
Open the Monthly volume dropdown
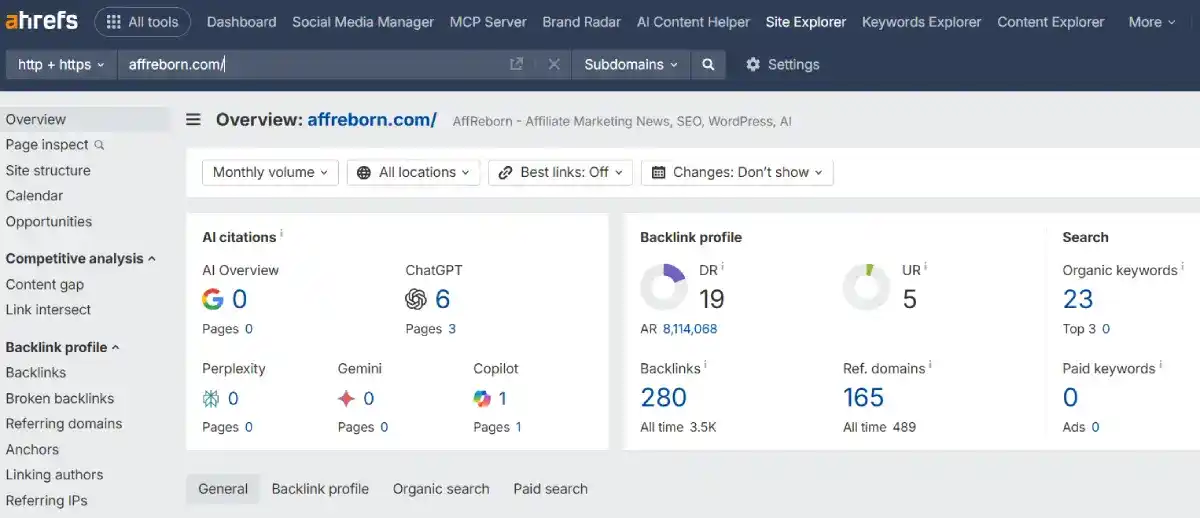click(x=270, y=172)
